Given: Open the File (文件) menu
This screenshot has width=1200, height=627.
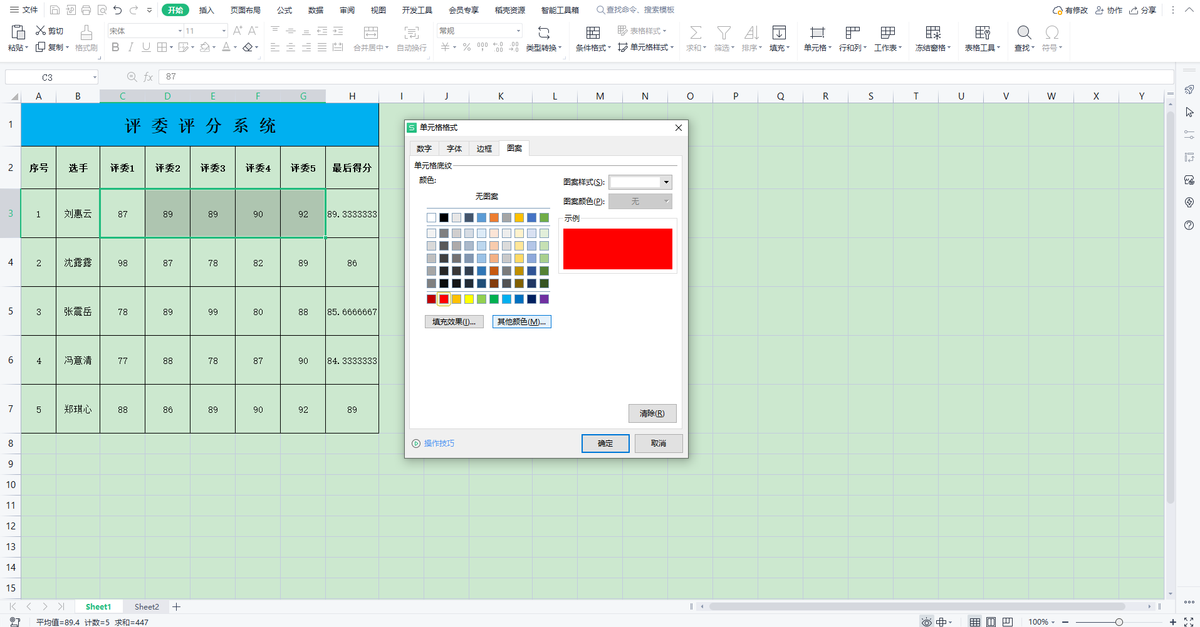Looking at the screenshot, I should click(x=25, y=10).
